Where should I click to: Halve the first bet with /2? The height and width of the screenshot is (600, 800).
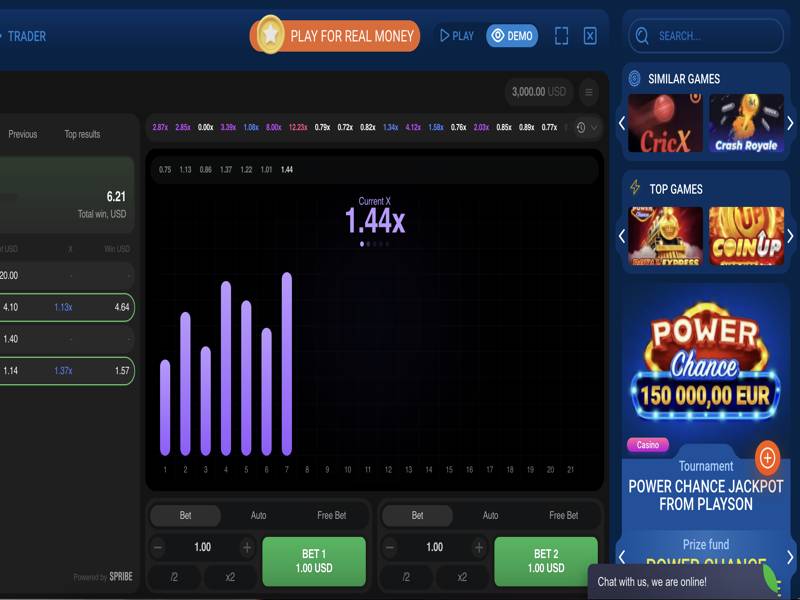tap(174, 577)
